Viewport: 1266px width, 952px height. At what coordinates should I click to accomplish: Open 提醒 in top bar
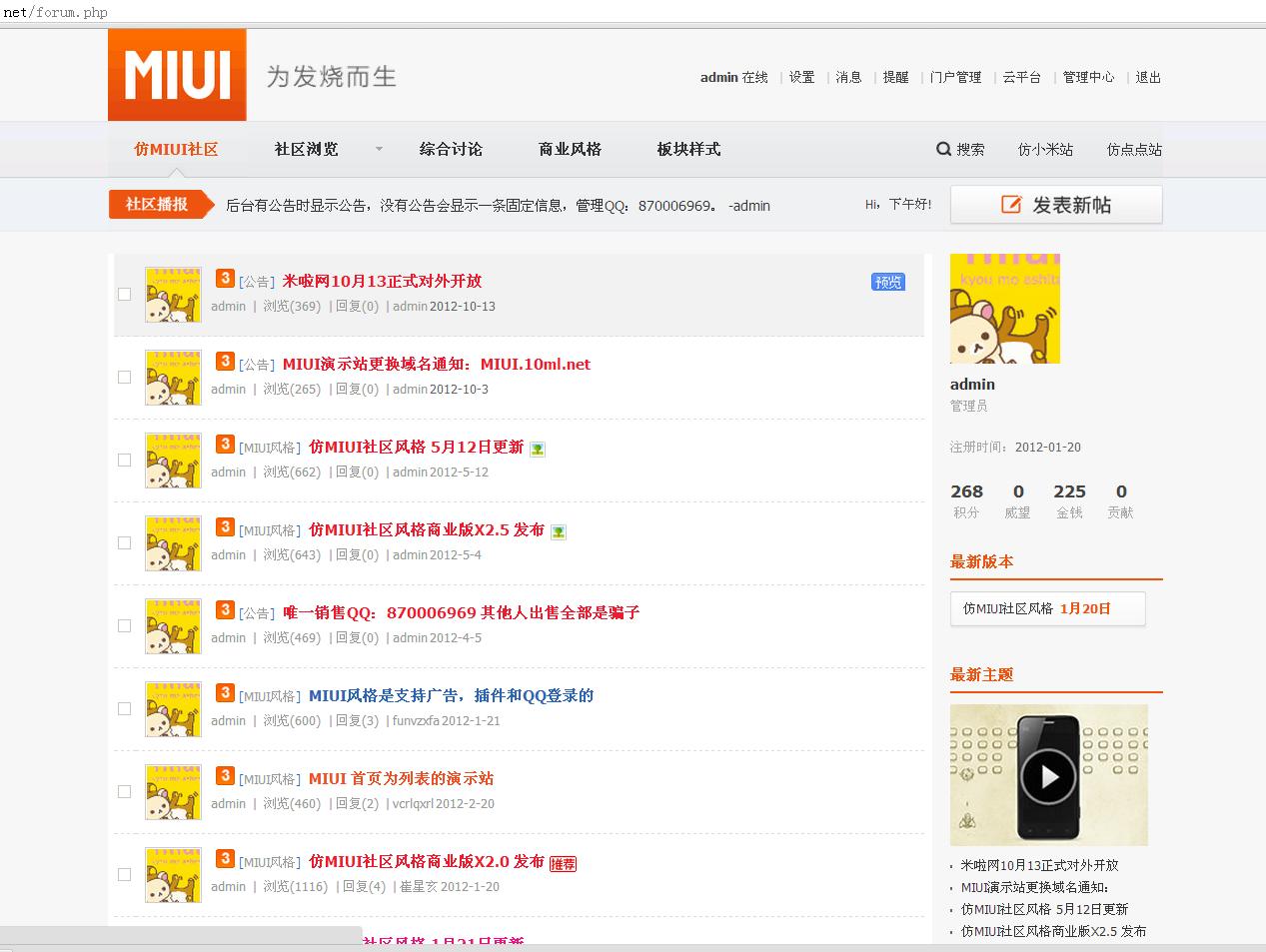coord(895,77)
